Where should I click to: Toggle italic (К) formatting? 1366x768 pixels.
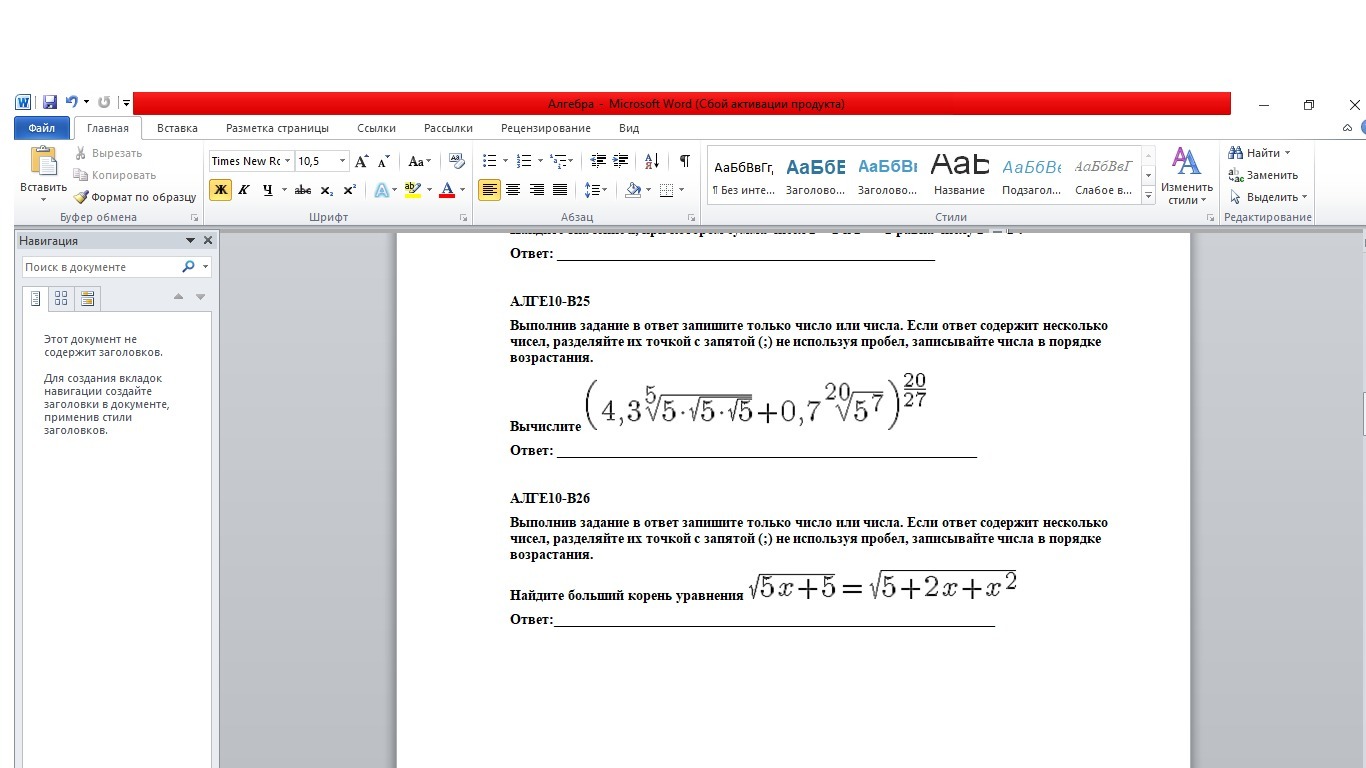(243, 190)
